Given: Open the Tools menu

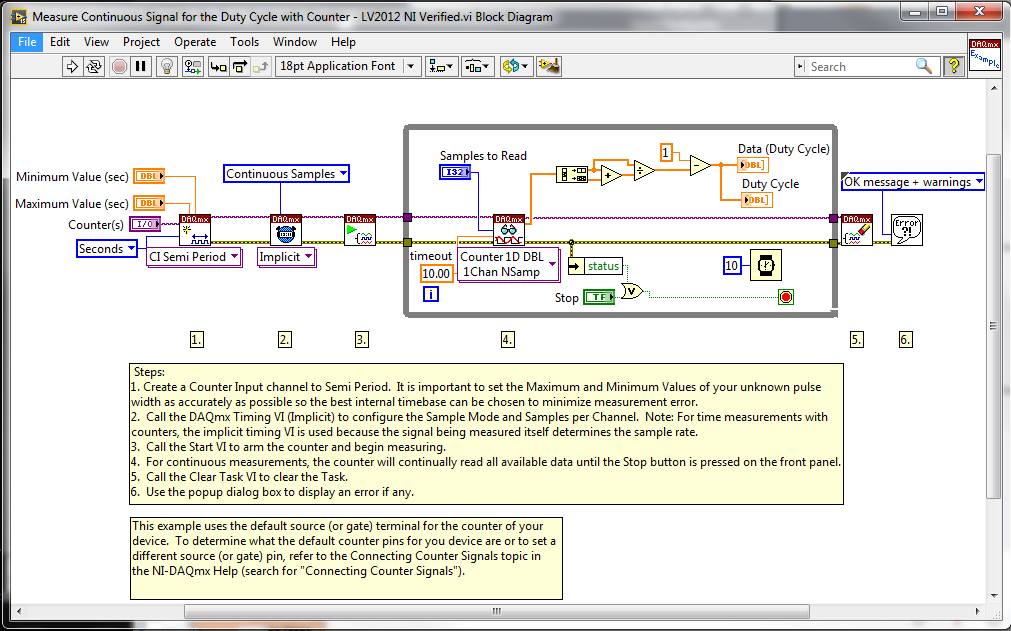Looking at the screenshot, I should (x=244, y=42).
